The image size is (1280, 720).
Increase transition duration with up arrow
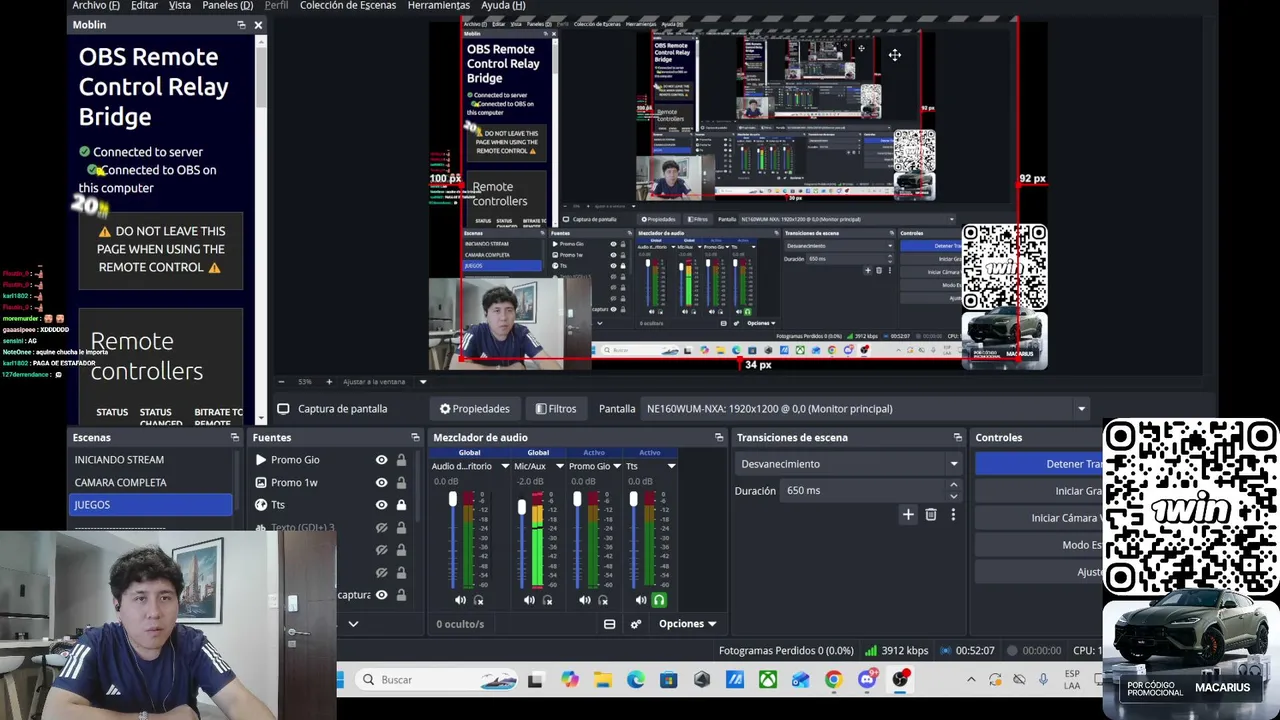point(953,486)
